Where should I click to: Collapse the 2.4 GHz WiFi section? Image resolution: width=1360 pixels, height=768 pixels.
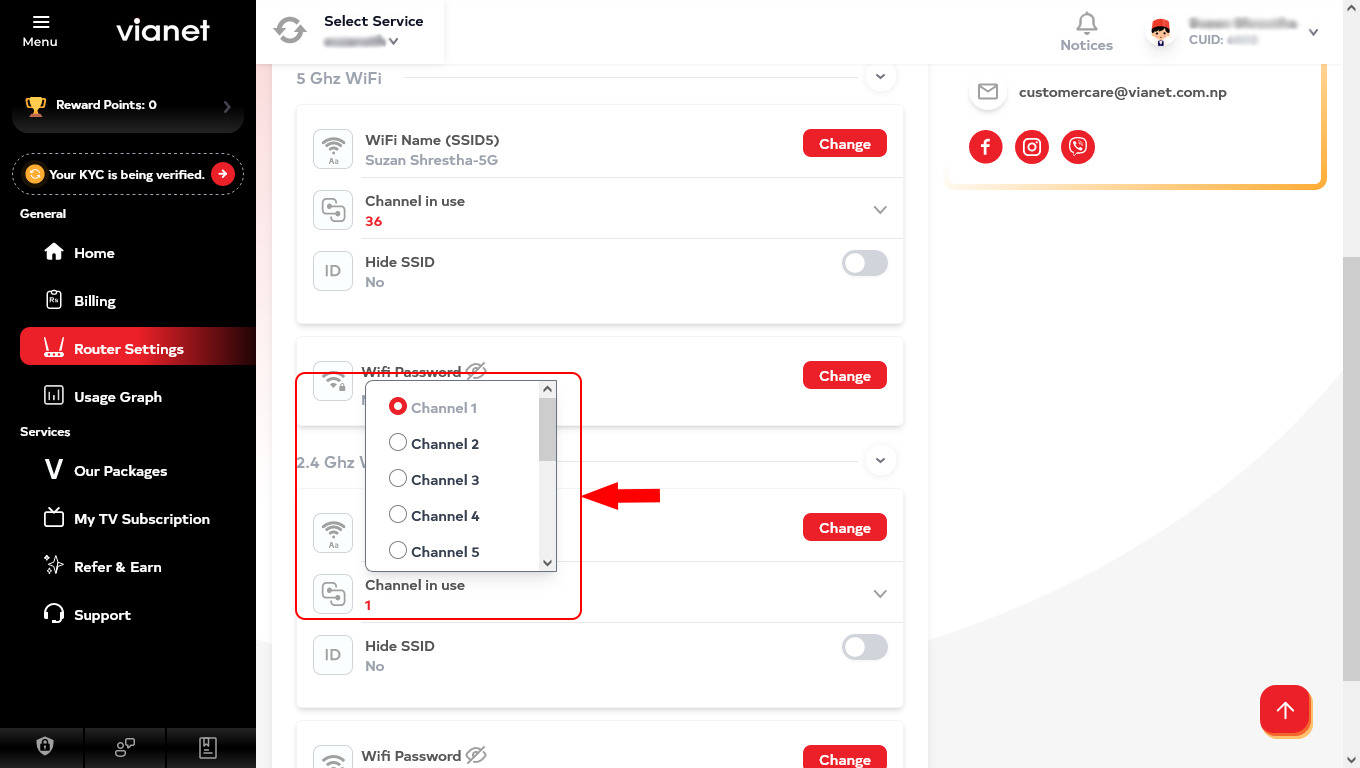(880, 461)
